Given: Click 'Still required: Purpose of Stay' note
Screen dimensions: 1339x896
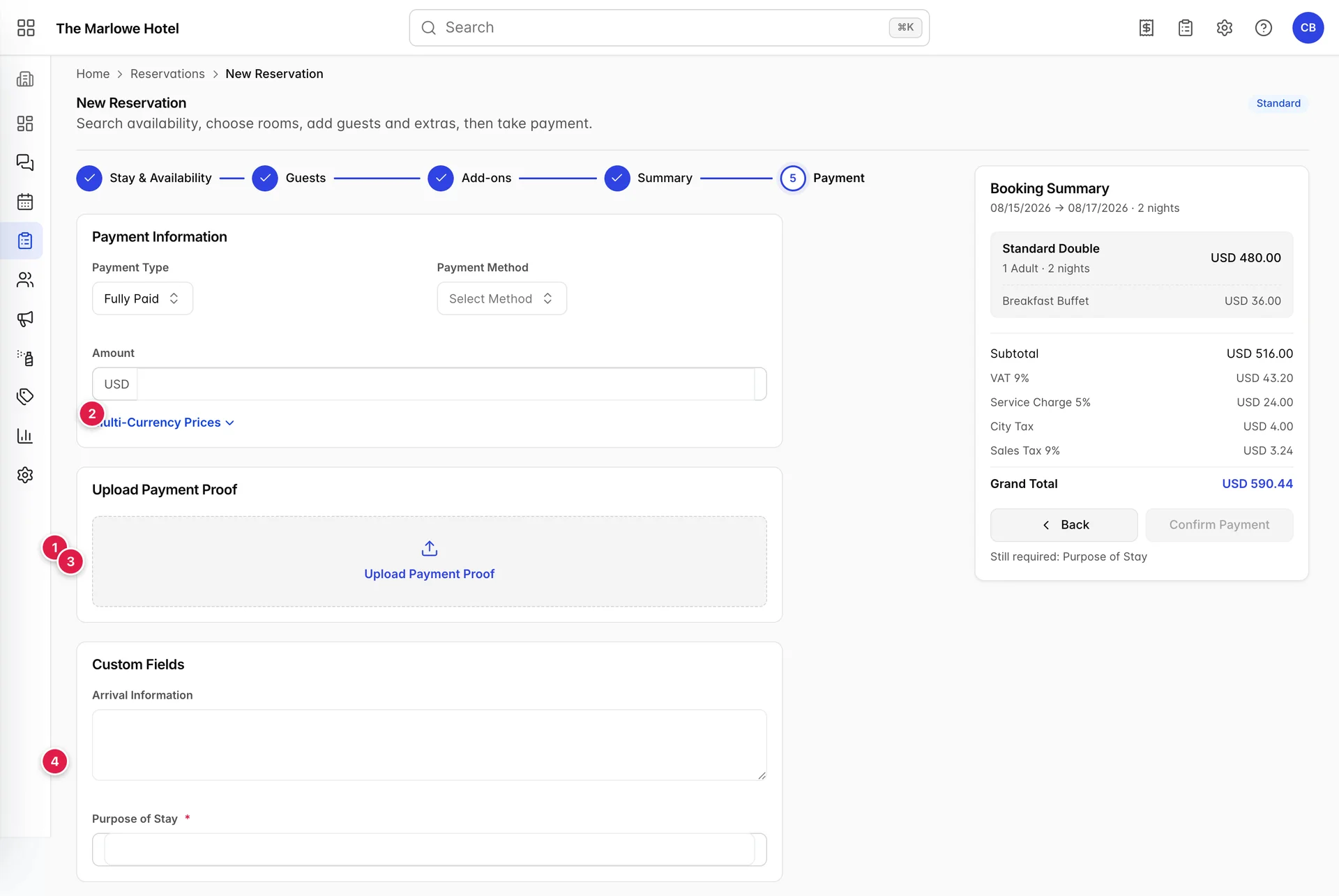Looking at the screenshot, I should click(1068, 556).
